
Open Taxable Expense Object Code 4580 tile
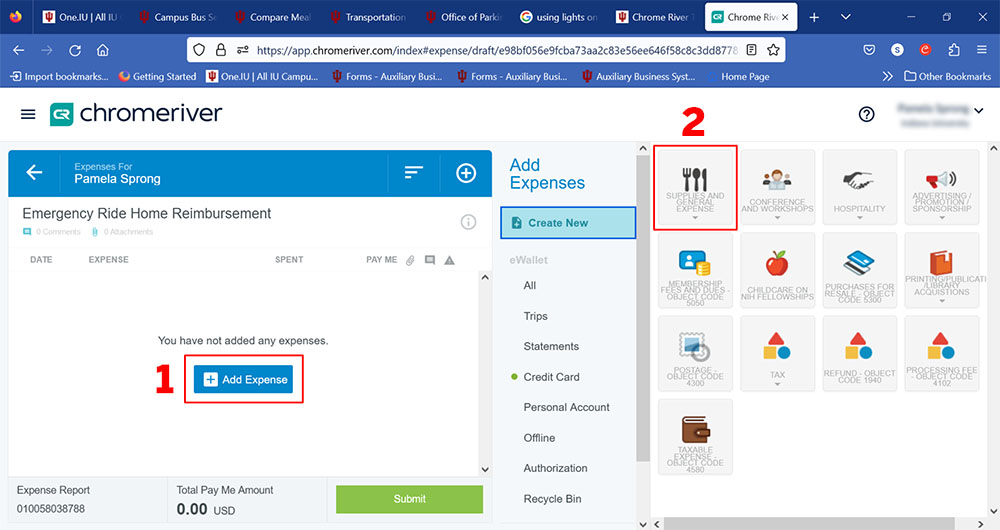[695, 437]
